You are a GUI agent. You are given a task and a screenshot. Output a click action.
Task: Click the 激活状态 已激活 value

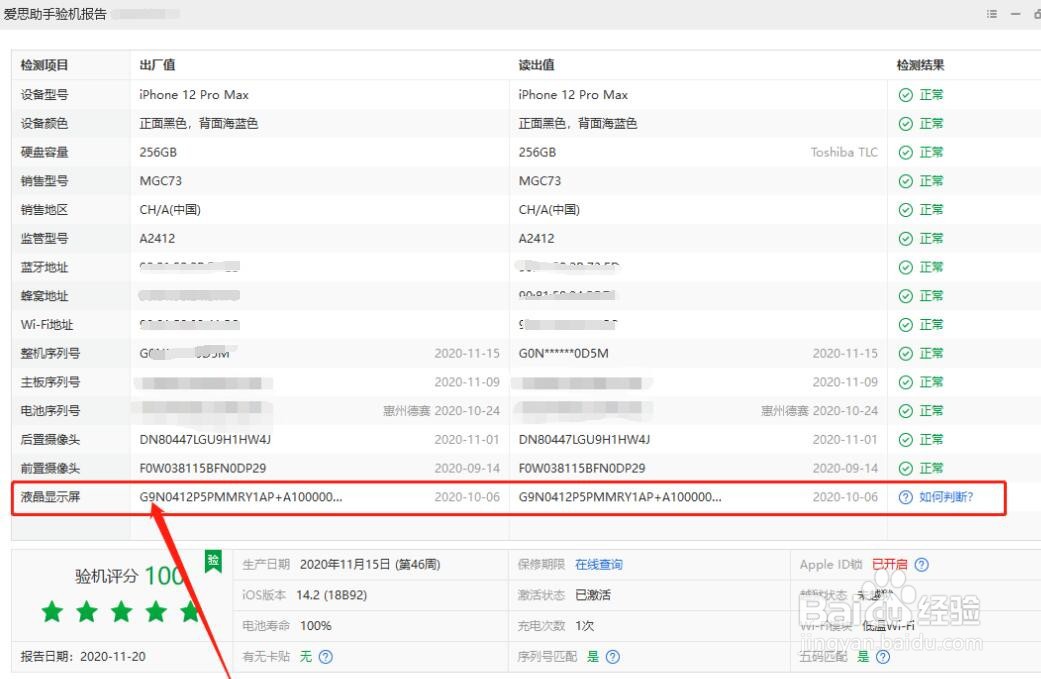coord(593,595)
